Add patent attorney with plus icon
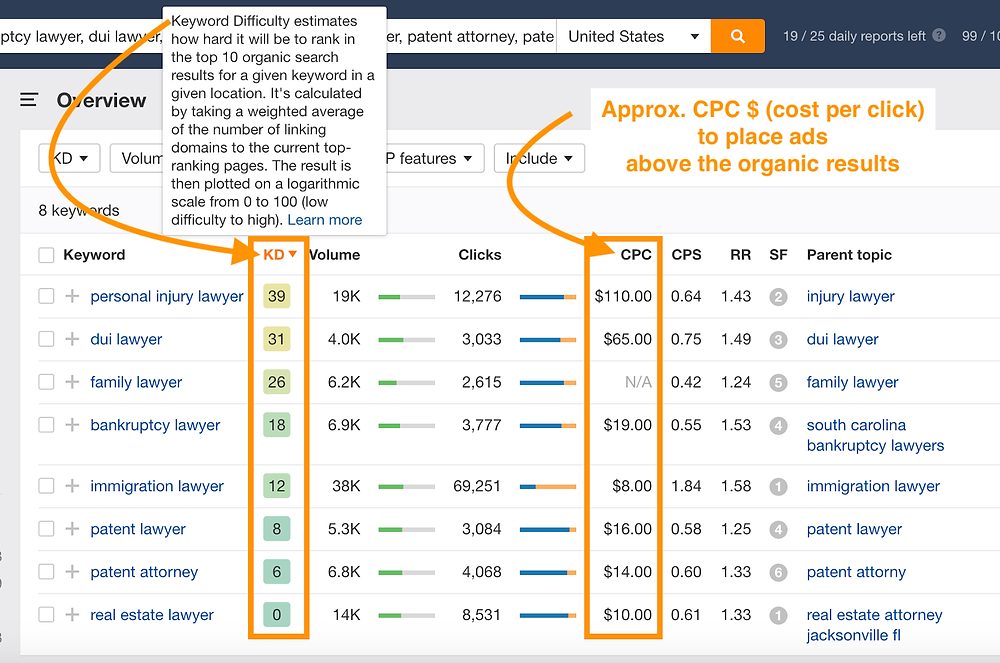Screen dimensions: 1000x663 72,572
